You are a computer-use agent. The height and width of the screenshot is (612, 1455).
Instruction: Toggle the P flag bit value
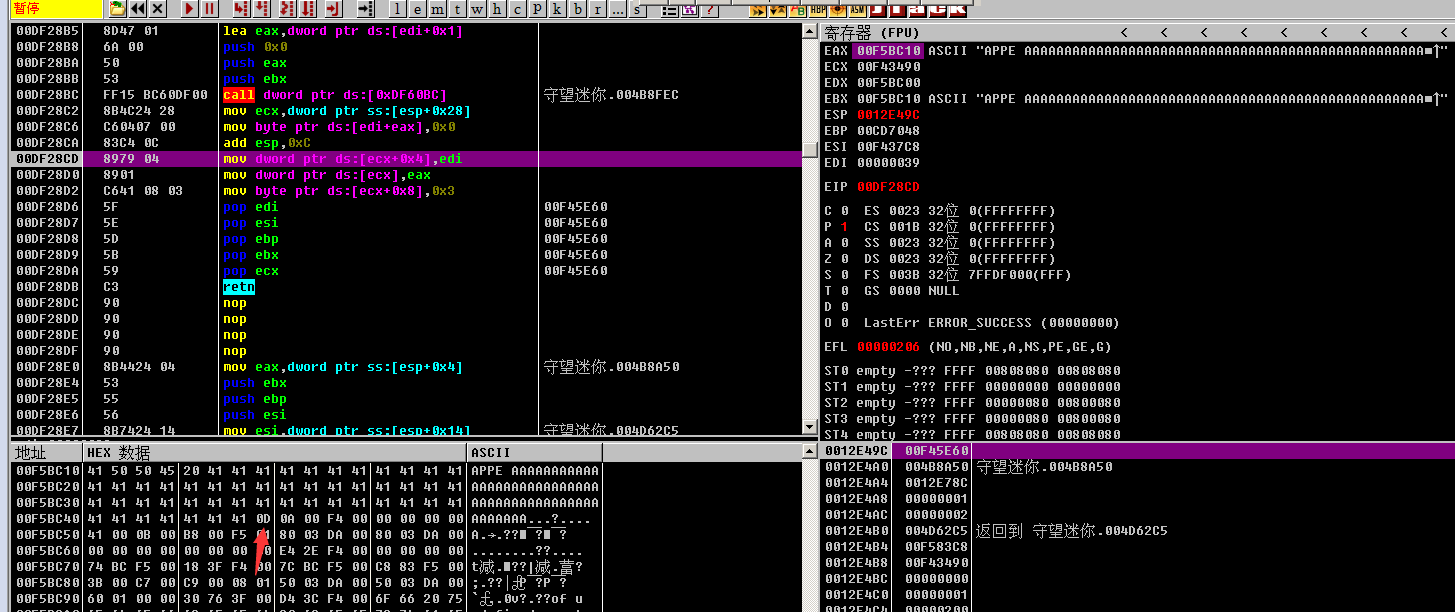[x=844, y=227]
